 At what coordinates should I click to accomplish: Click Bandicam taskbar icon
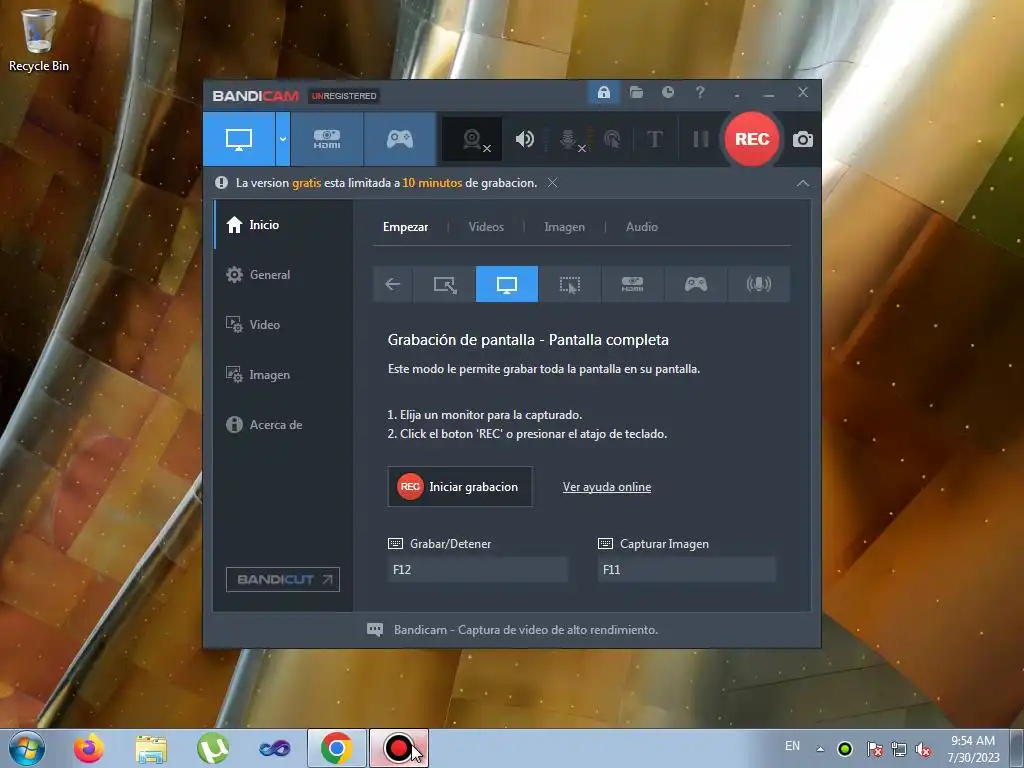(398, 748)
